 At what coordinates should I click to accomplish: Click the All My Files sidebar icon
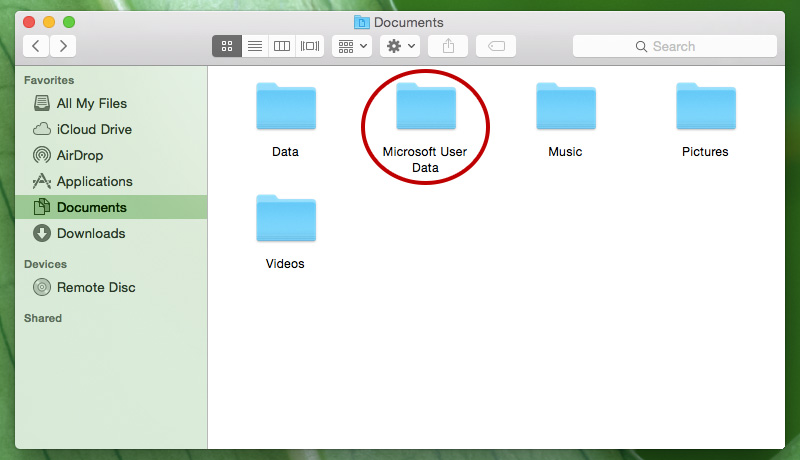pos(42,103)
